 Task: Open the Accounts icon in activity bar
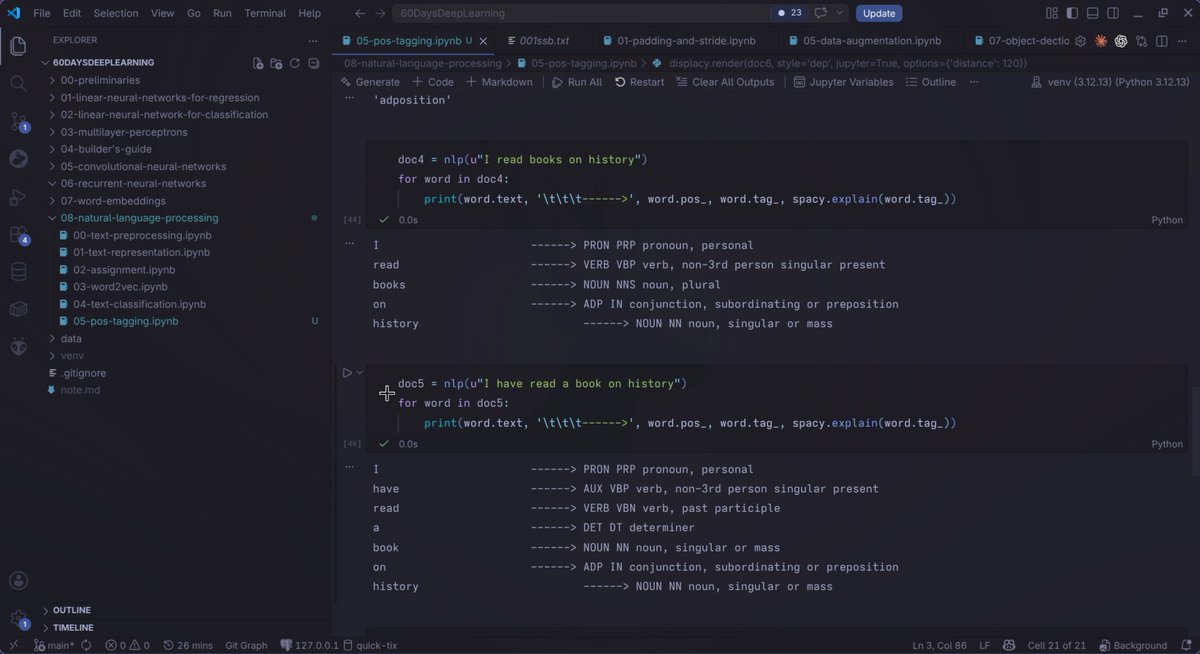click(18, 580)
